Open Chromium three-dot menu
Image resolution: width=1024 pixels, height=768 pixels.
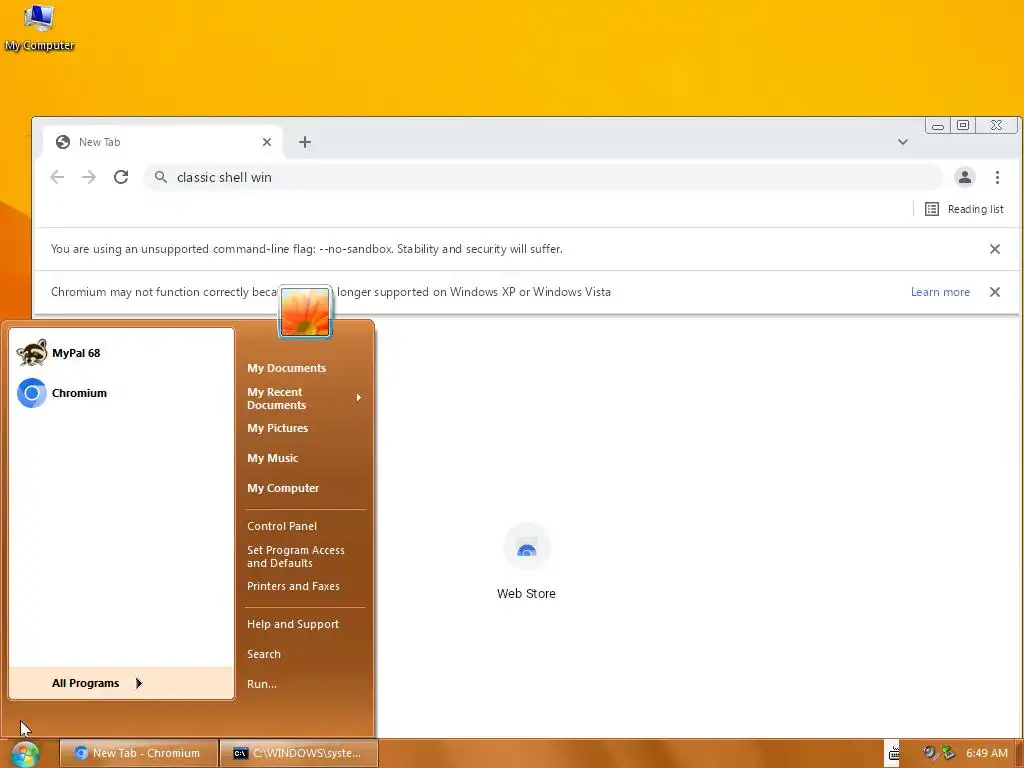(997, 177)
